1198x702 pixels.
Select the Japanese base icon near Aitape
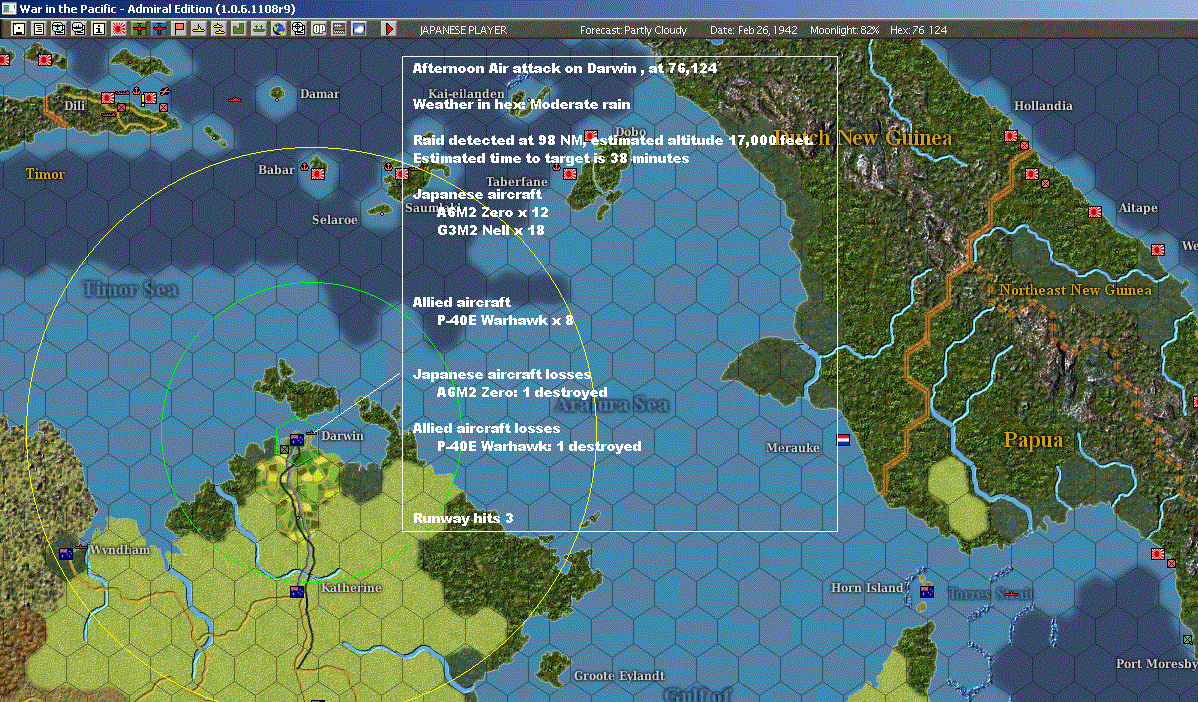coord(1095,212)
